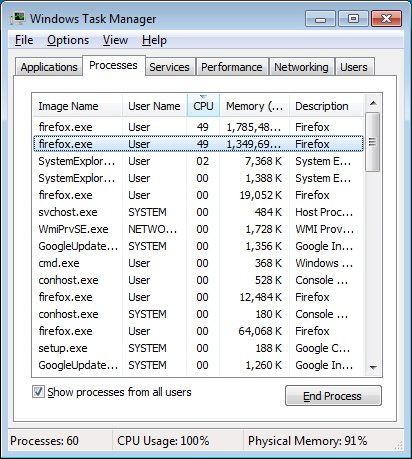Switch to the Performance tab
The height and width of the screenshot is (459, 412).
click(232, 67)
